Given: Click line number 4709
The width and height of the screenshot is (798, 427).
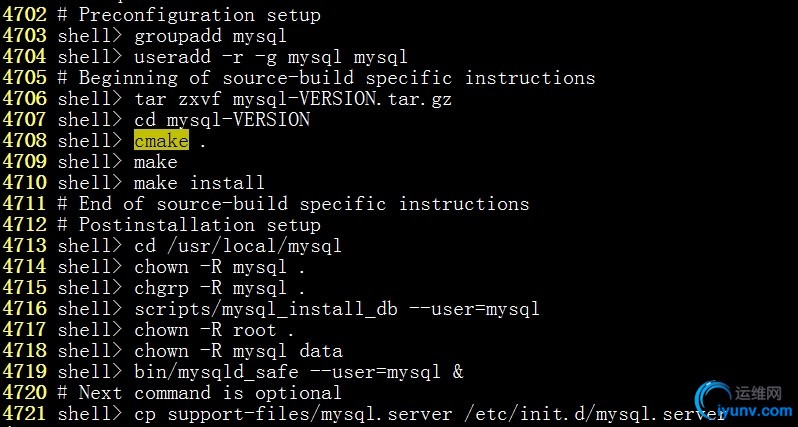Looking at the screenshot, I should coord(24,162).
